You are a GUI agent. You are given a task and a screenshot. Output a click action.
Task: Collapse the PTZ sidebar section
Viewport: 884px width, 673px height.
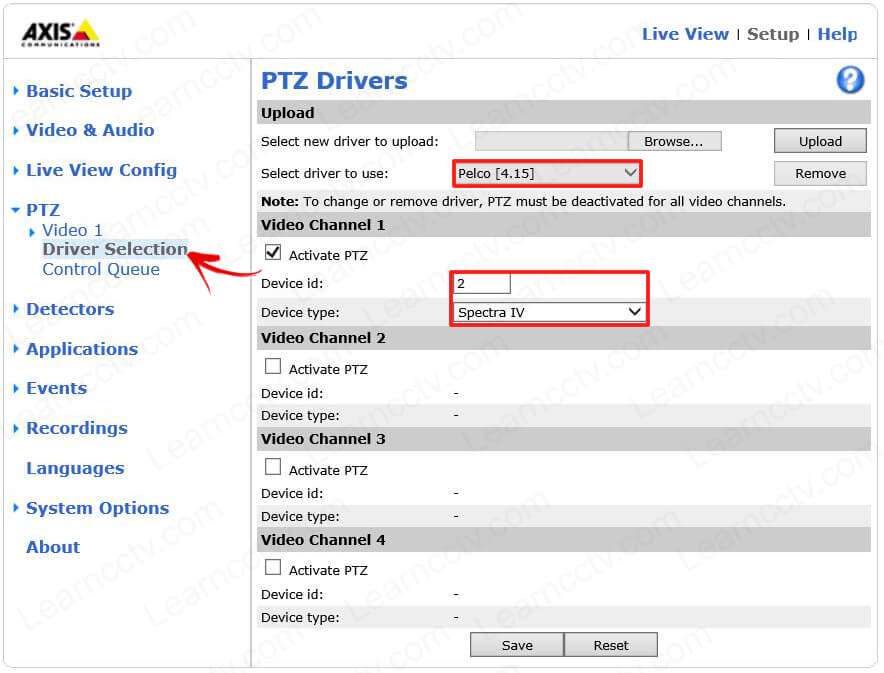coord(42,210)
